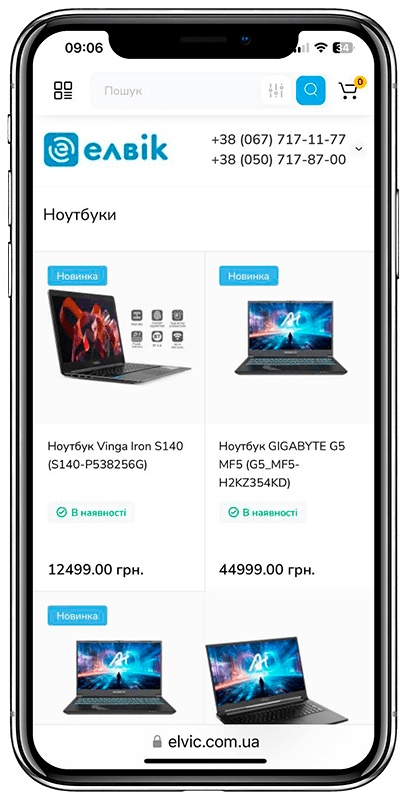Click the blue magnifier search button
Image resolution: width=407 pixels, height=800 pixels.
click(x=311, y=90)
